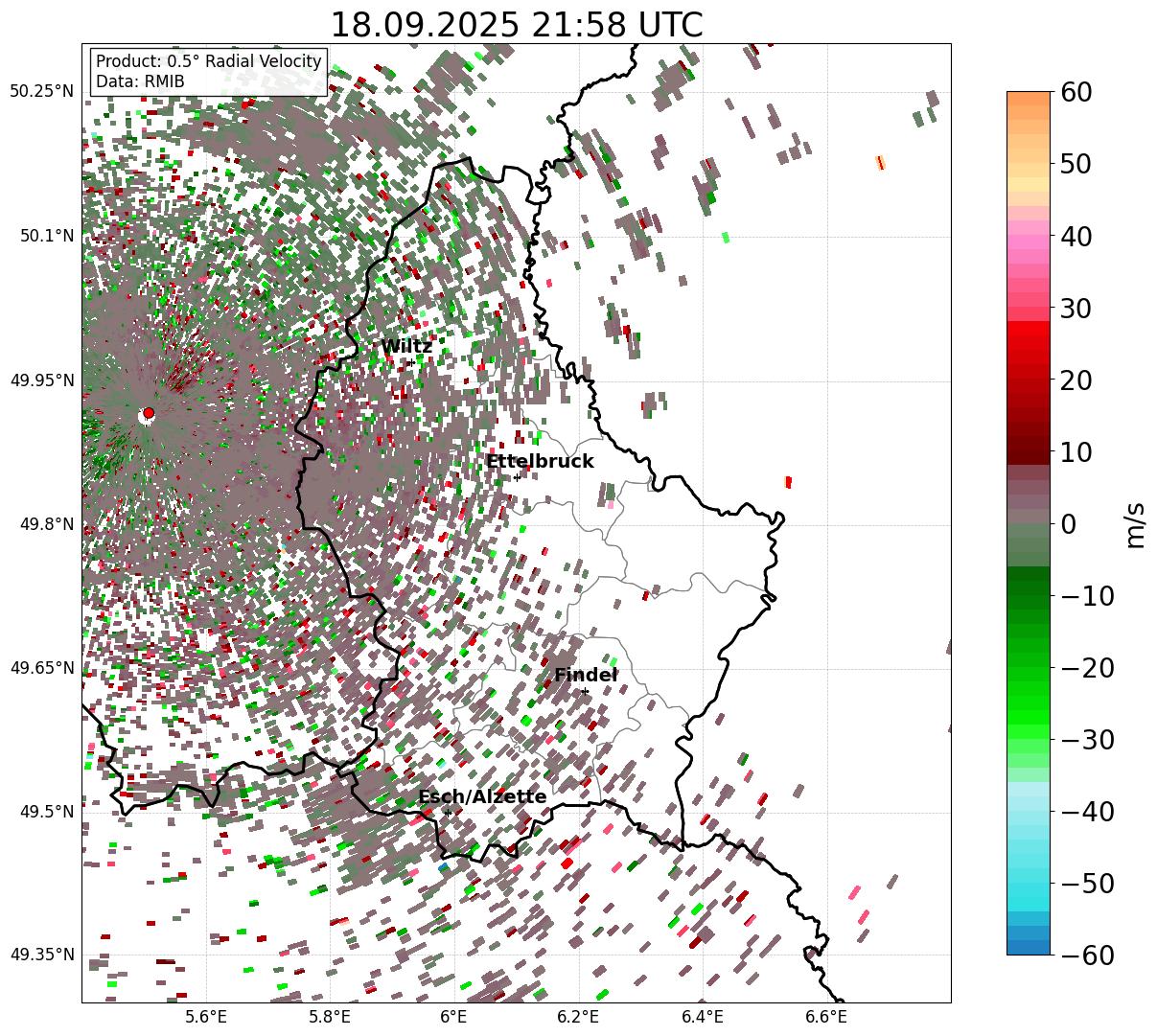The width and height of the screenshot is (1157, 1036).
Task: Click the 5.8°E longitude label
Action: tap(330, 1017)
